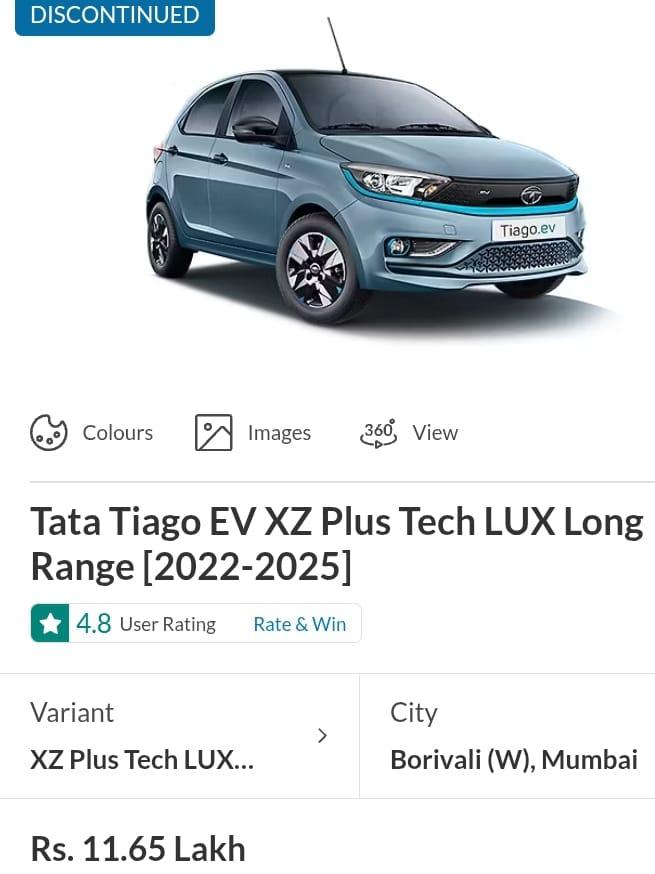
Task: Open the Tiago EV car photo
Action: pyautogui.click(x=366, y=190)
